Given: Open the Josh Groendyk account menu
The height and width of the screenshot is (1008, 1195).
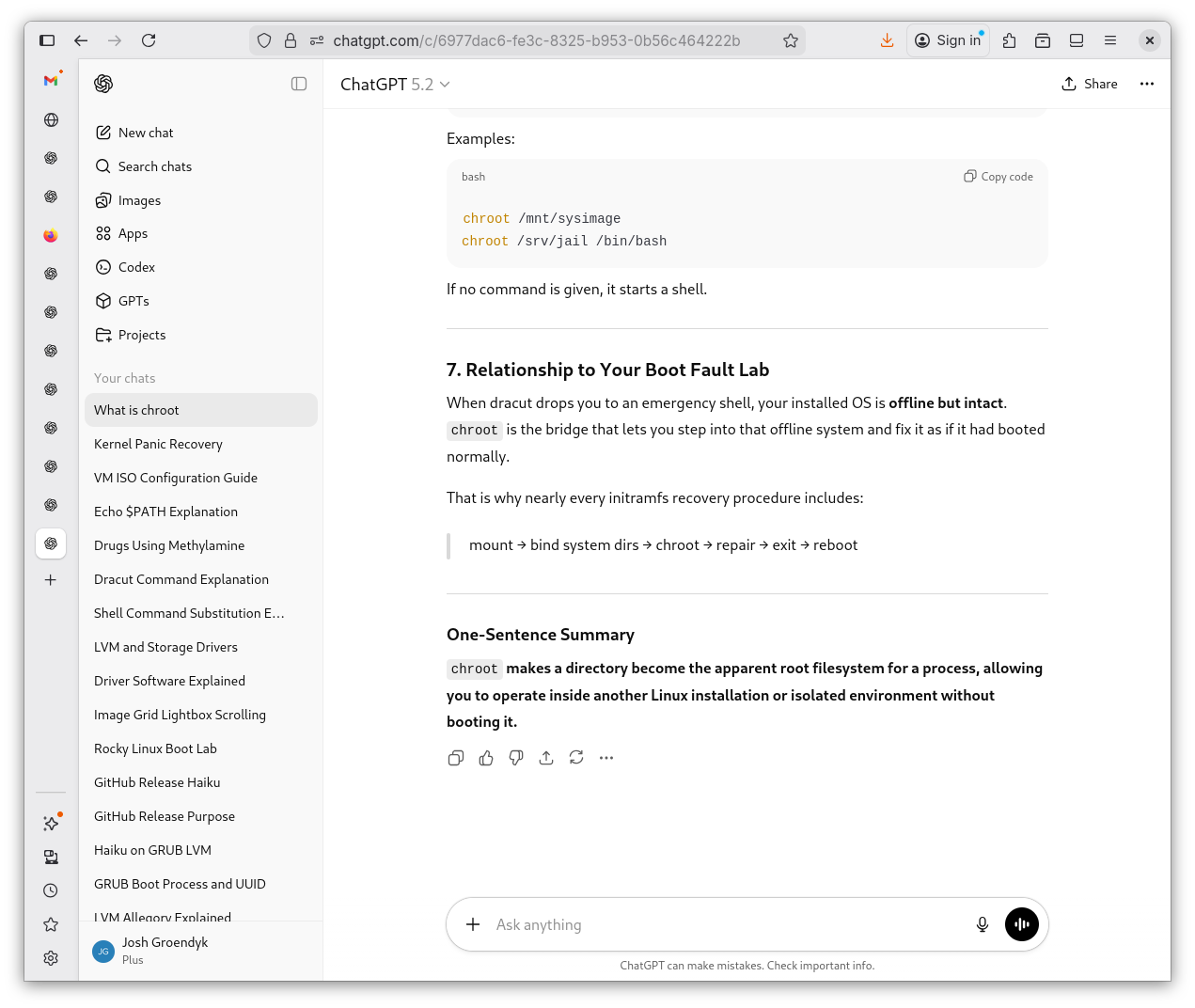Looking at the screenshot, I should (x=165, y=950).
